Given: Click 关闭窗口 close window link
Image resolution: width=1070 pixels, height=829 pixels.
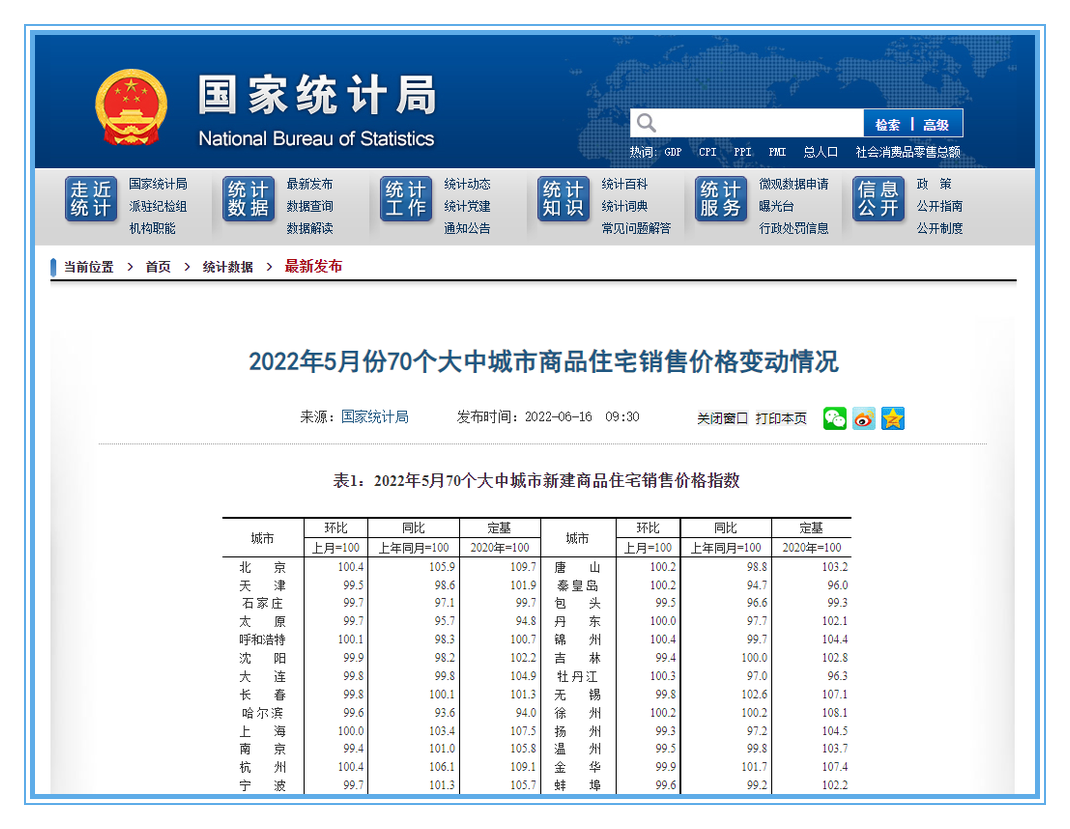Looking at the screenshot, I should [723, 418].
